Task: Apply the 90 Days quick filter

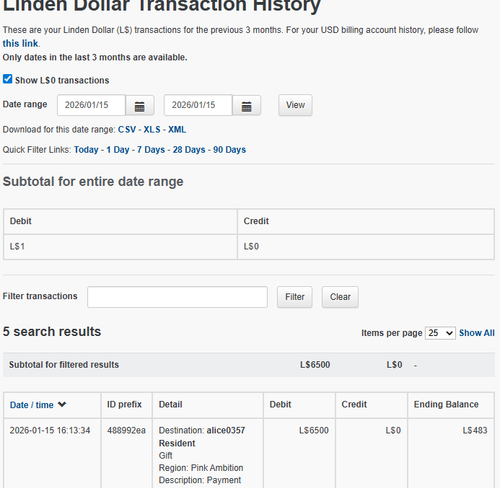Action: [x=229, y=150]
